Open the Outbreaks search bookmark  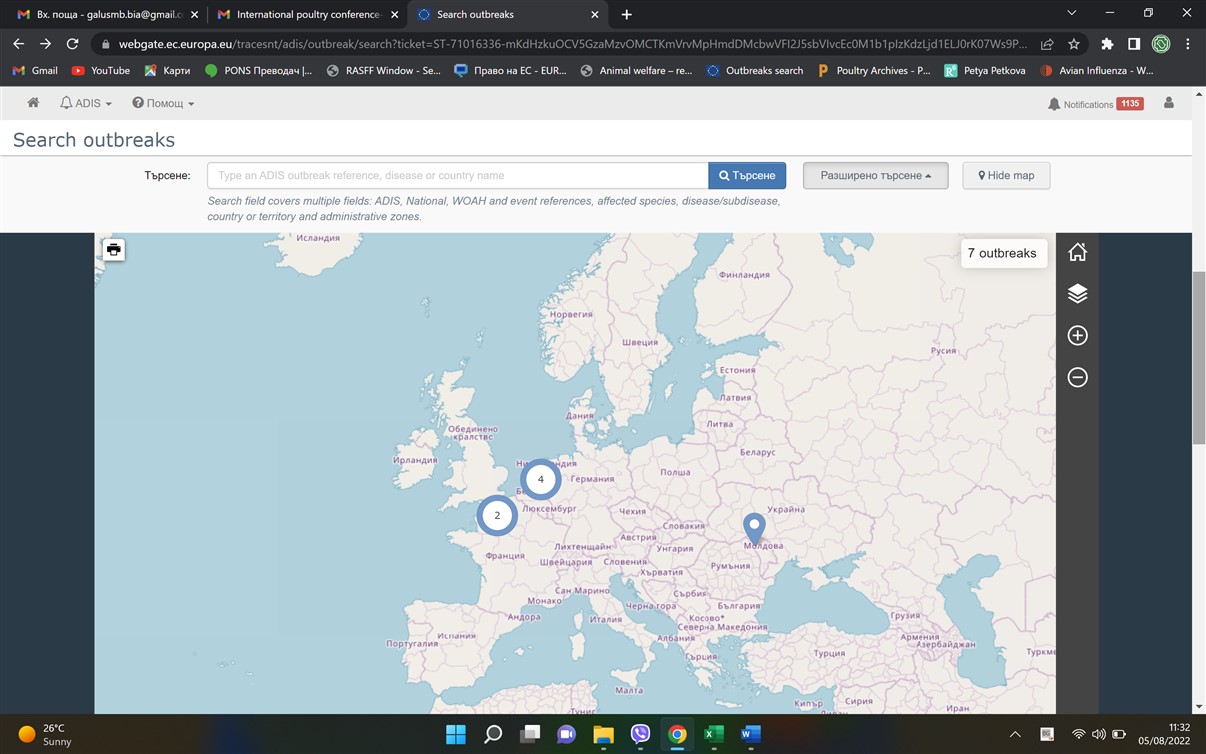[x=755, y=71]
